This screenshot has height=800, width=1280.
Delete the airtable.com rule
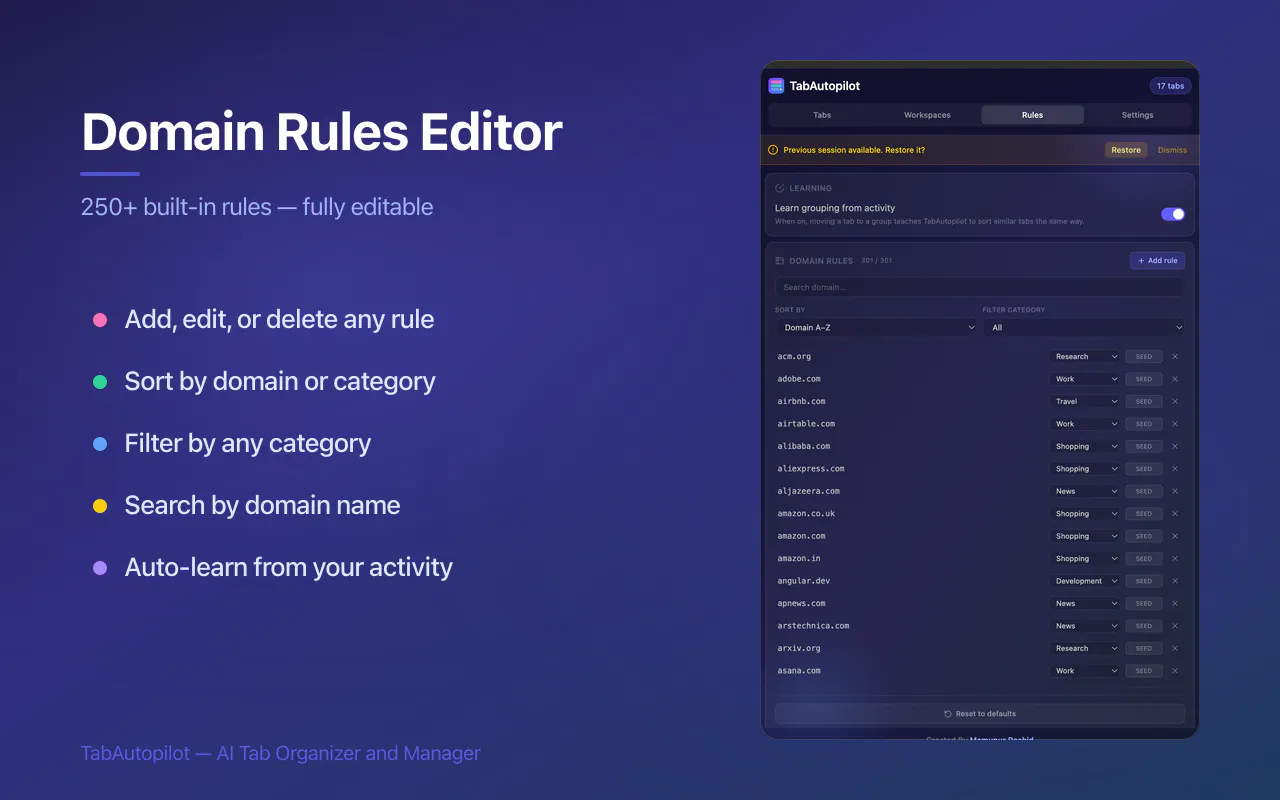(1175, 424)
